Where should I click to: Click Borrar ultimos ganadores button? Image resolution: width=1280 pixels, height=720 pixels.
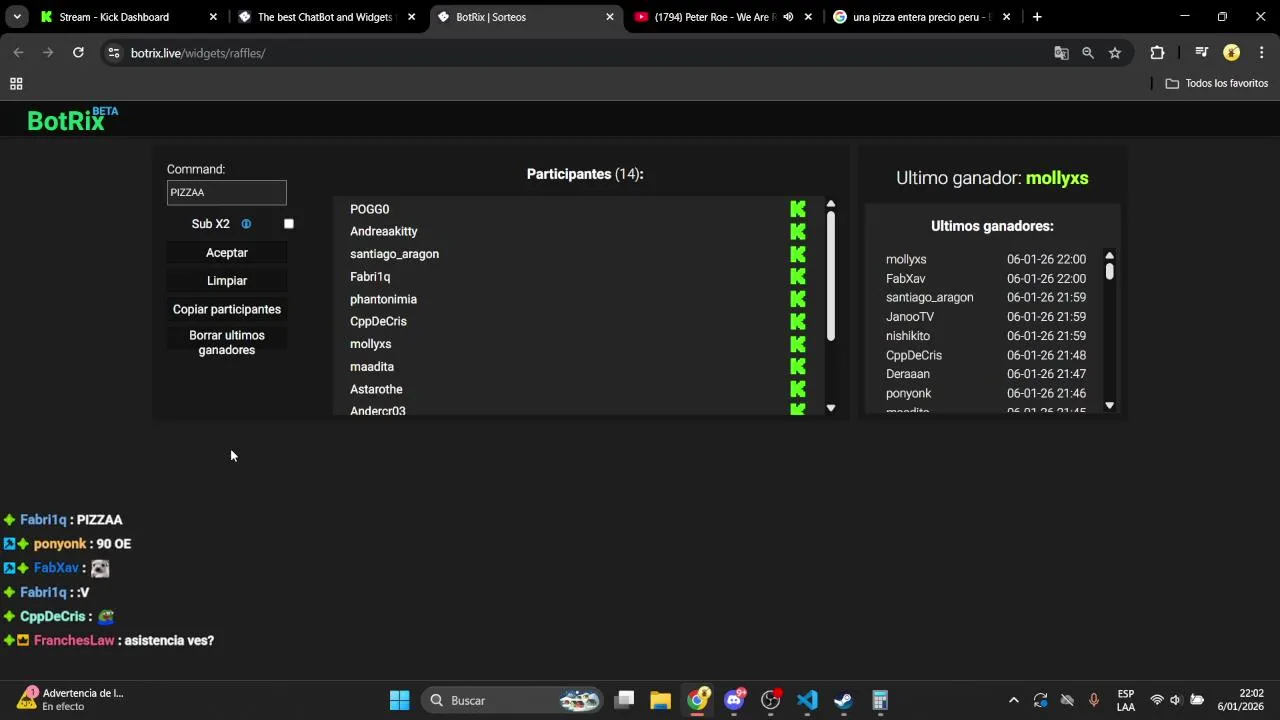pyautogui.click(x=227, y=342)
